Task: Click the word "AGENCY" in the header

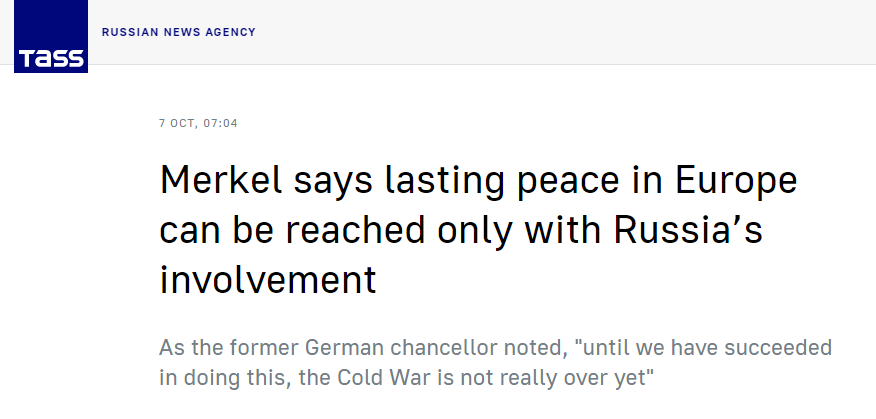Action: [x=231, y=32]
